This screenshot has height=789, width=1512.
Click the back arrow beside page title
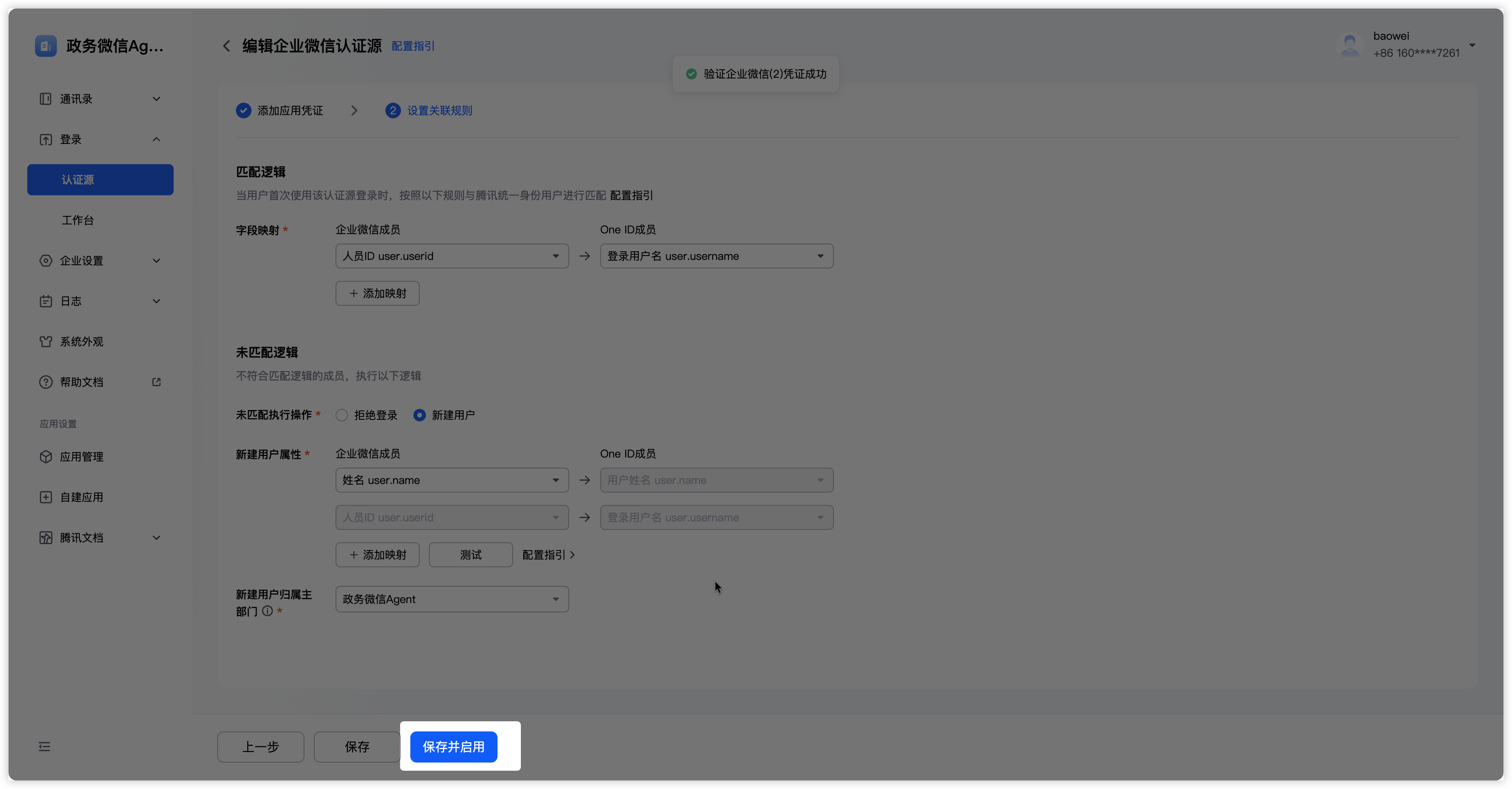coord(227,46)
